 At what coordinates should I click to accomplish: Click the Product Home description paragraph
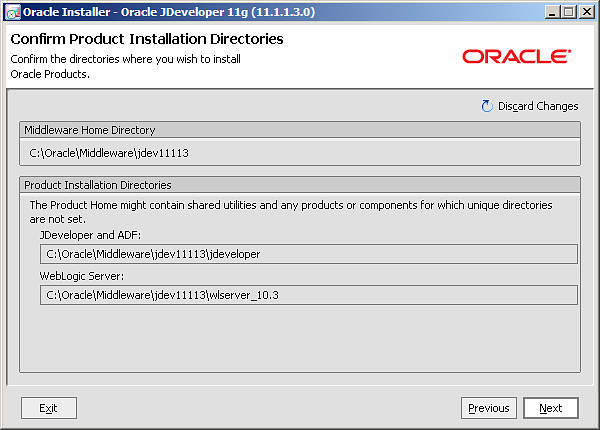[290, 210]
